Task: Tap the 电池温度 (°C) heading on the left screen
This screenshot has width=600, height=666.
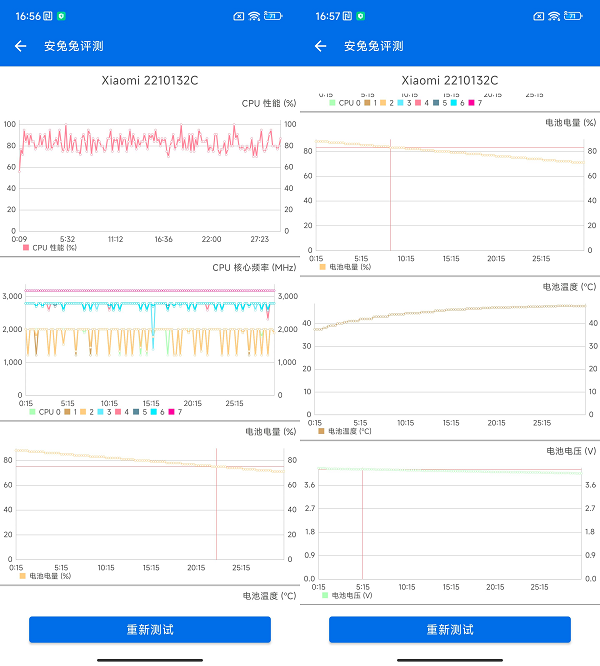Action: click(x=269, y=596)
